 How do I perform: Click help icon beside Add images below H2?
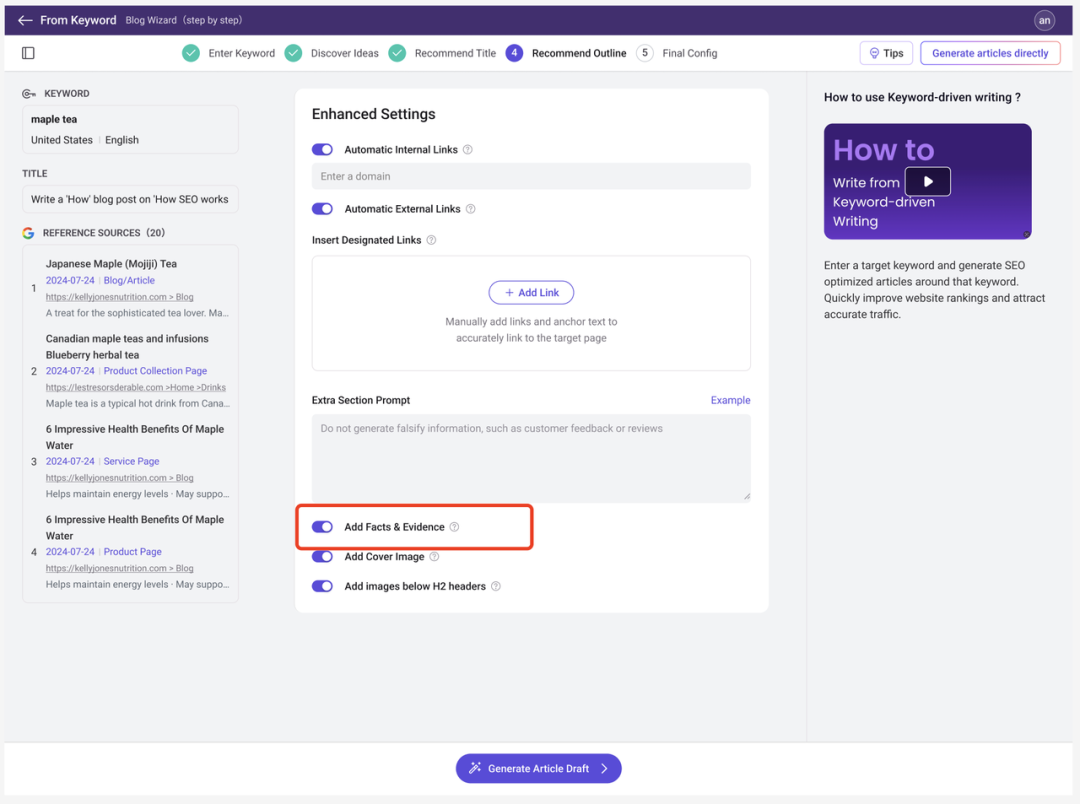point(496,586)
